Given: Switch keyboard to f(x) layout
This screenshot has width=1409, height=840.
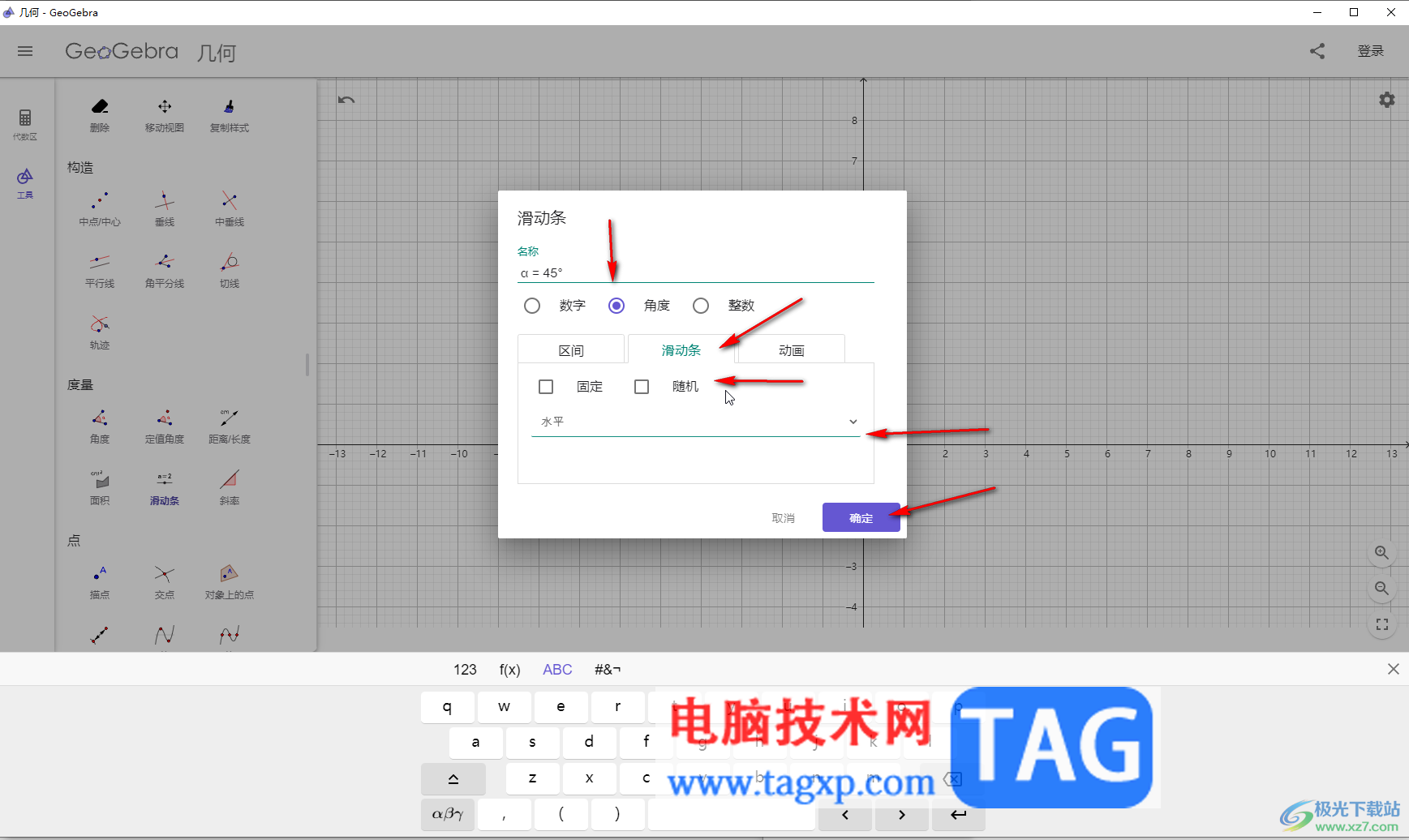Looking at the screenshot, I should (509, 670).
